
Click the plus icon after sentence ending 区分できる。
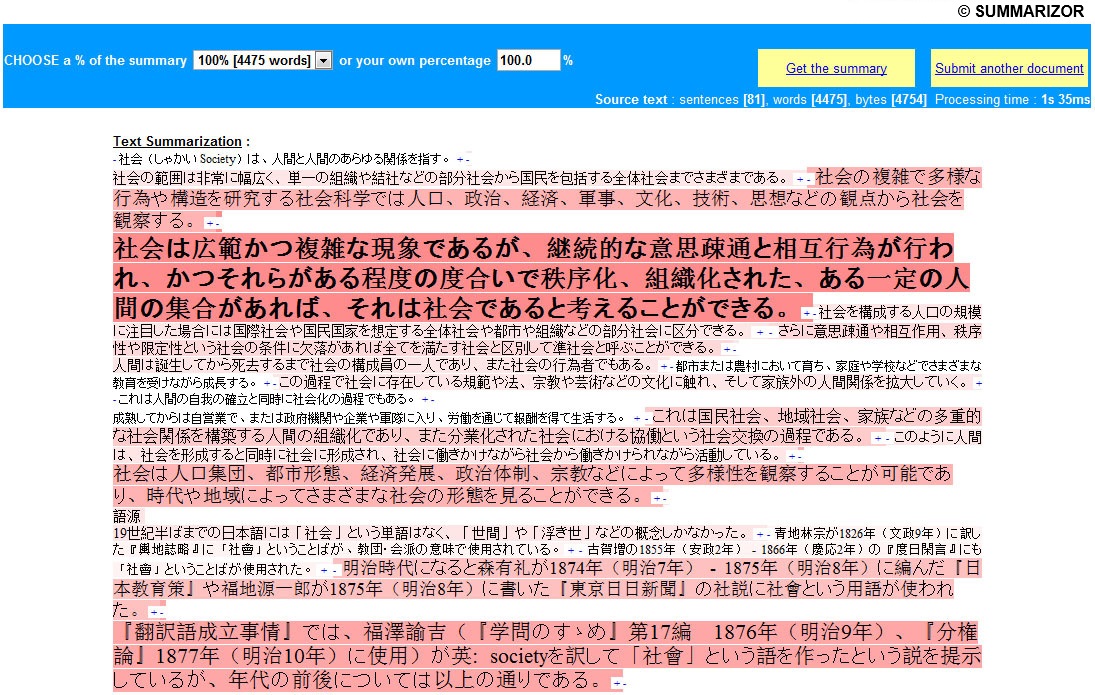click(x=760, y=332)
